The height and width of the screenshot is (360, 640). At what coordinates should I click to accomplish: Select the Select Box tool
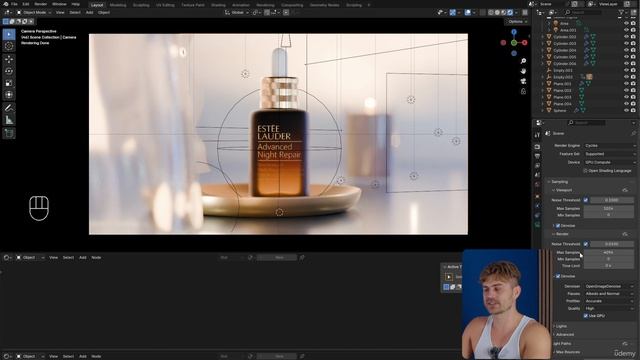tap(9, 34)
